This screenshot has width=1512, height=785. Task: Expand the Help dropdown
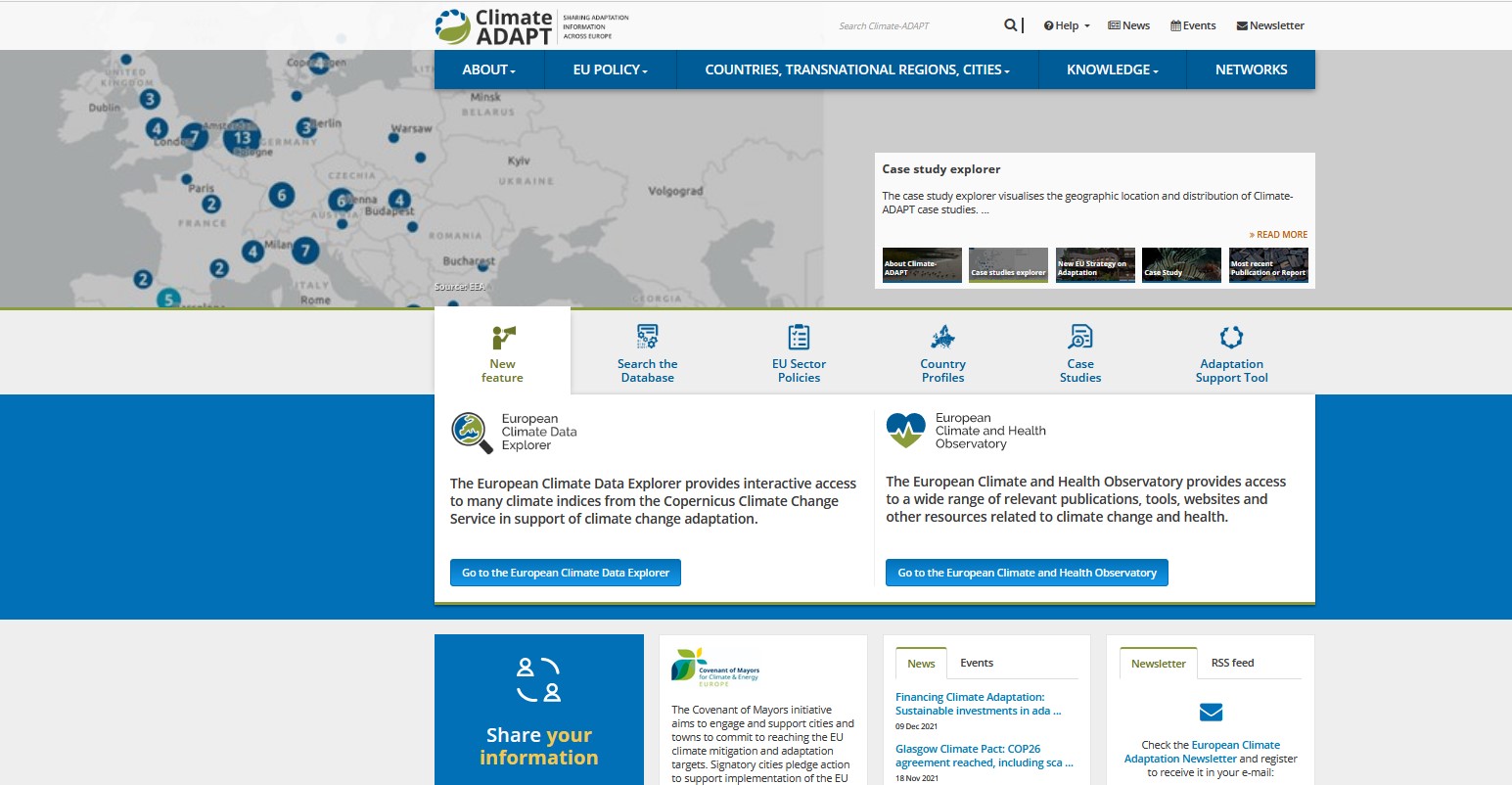(1067, 25)
